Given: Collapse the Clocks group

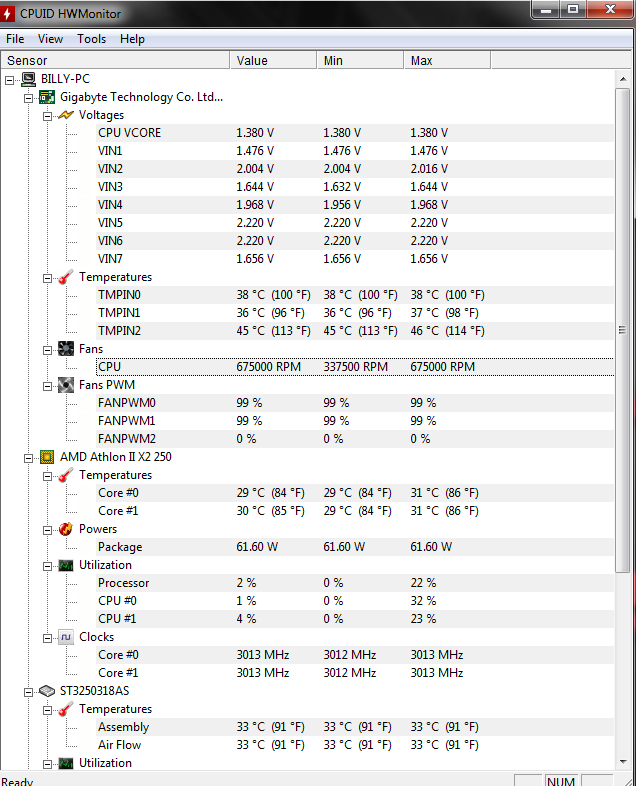Looking at the screenshot, I should pos(47,638).
